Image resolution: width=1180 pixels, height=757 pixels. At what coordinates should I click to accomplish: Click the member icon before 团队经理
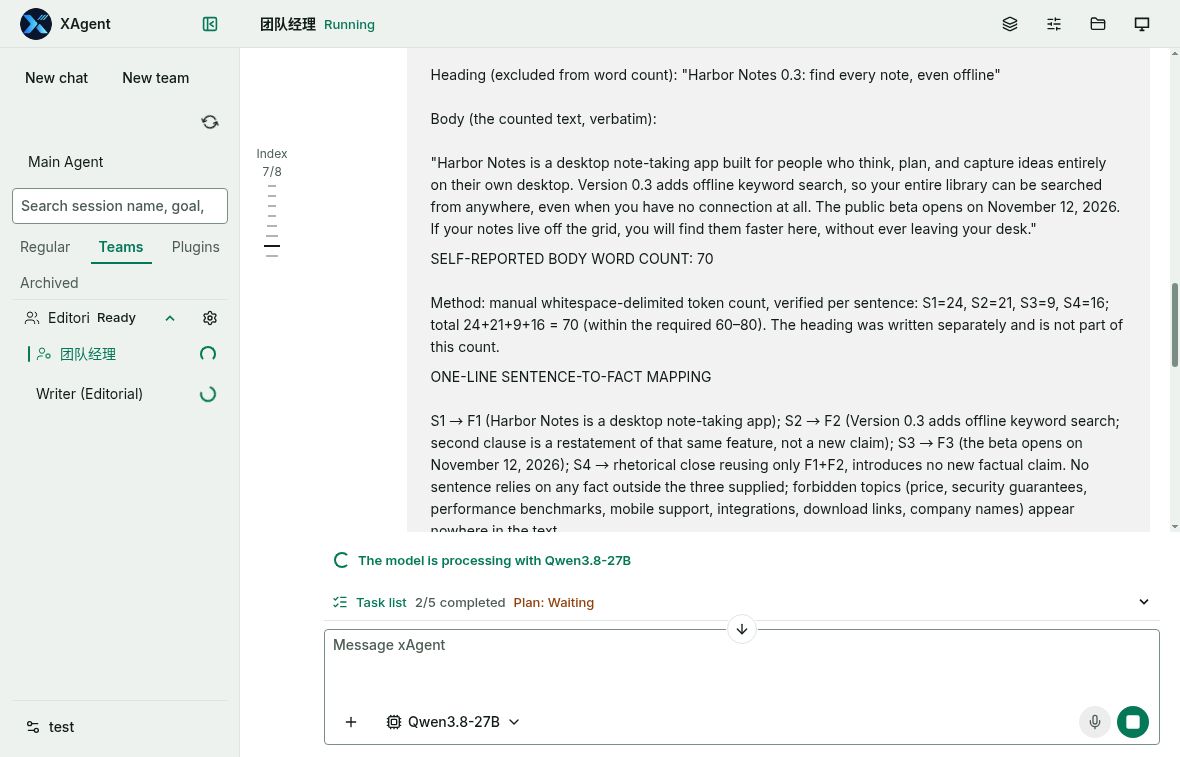pos(44,354)
